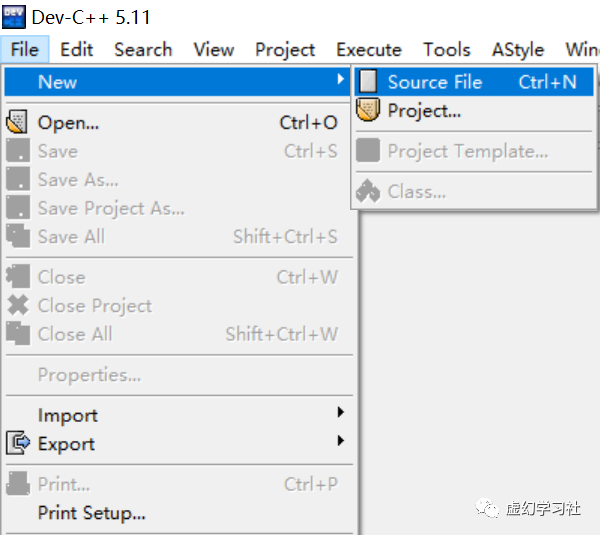Click the Project Template icon
The width and height of the screenshot is (600, 535).
(x=369, y=151)
